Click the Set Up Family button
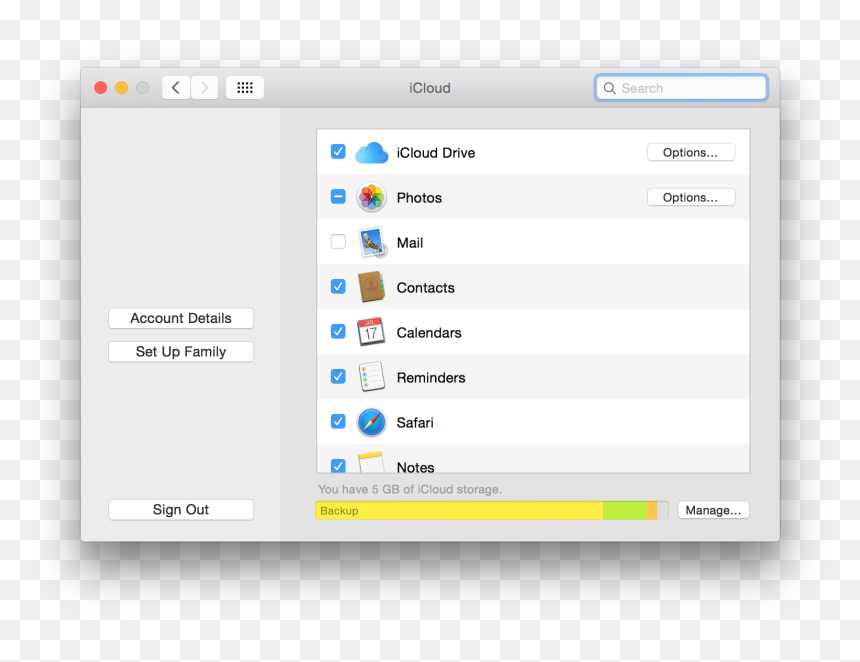 point(181,352)
